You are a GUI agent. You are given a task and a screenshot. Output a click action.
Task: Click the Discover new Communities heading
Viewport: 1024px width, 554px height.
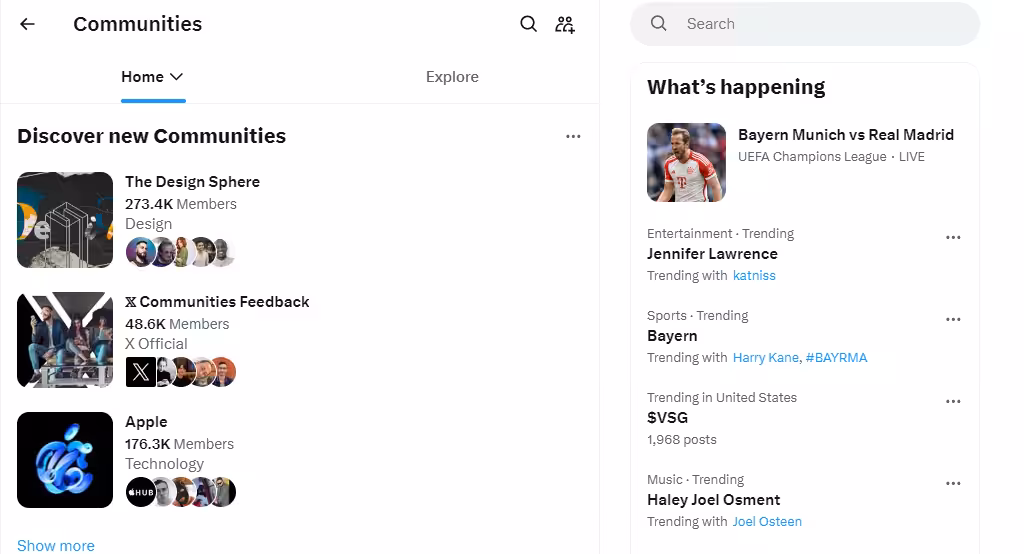pos(152,136)
